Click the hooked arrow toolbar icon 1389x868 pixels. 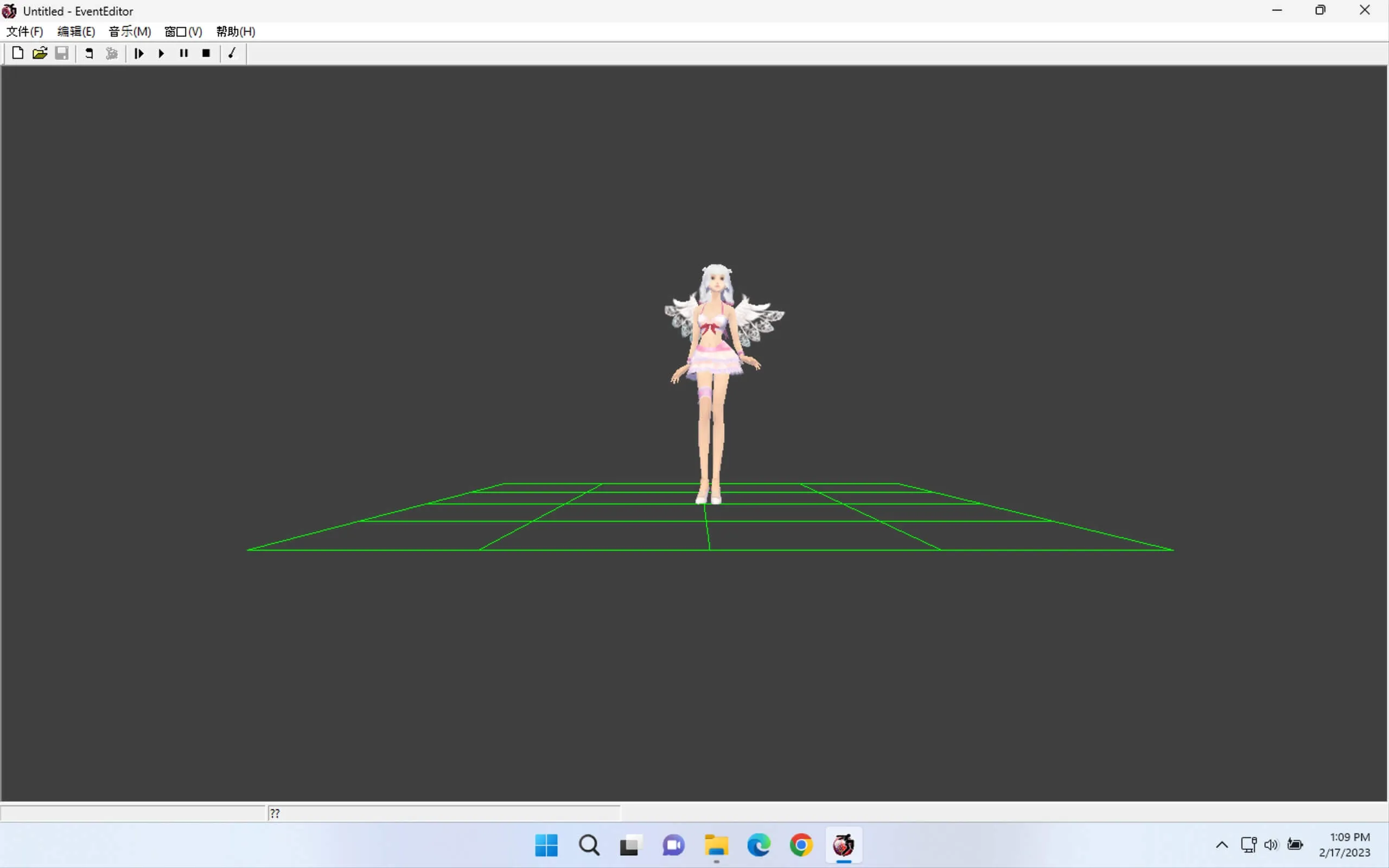pos(89,53)
